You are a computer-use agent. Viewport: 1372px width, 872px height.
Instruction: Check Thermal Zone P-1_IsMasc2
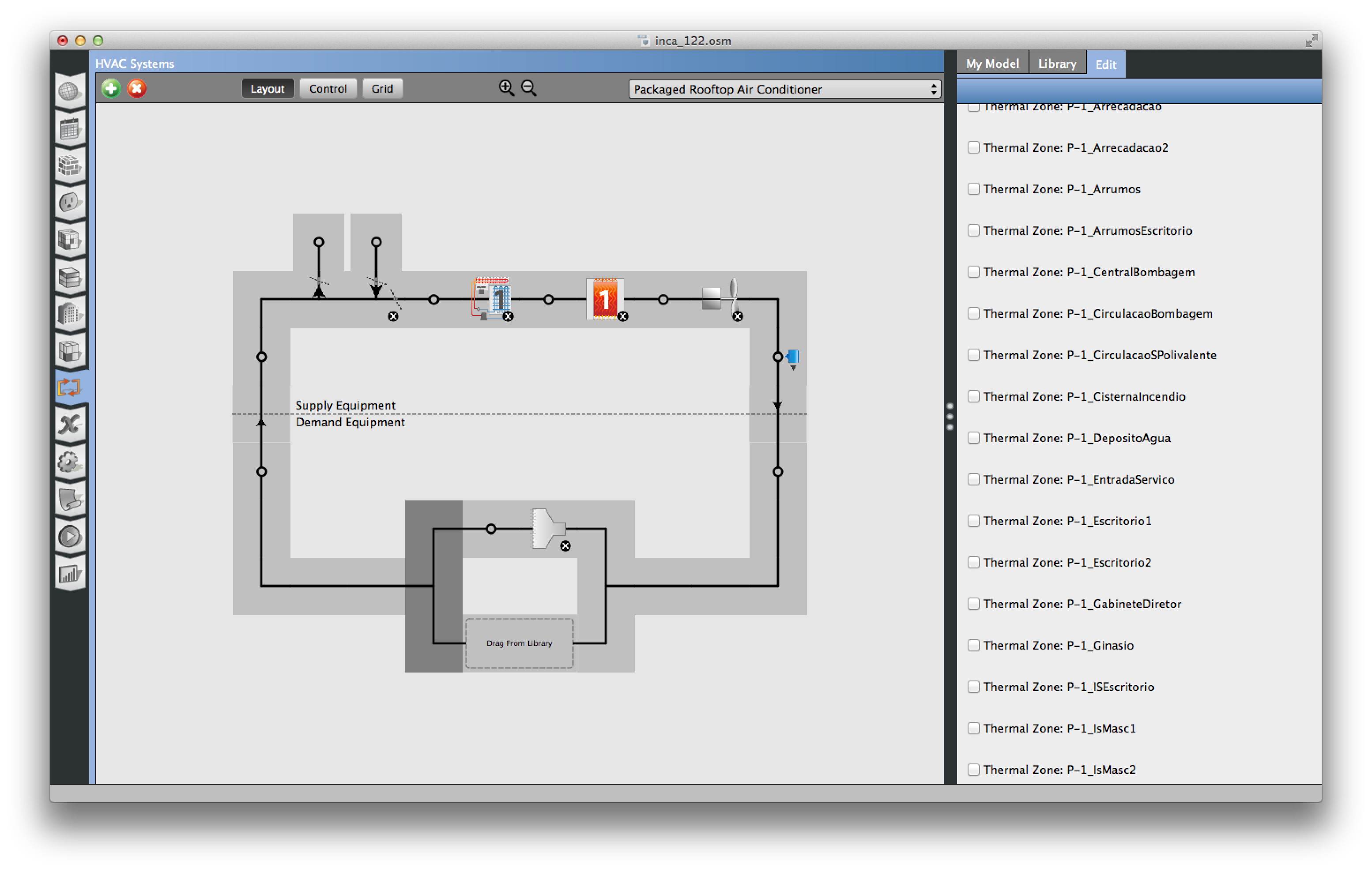point(974,771)
